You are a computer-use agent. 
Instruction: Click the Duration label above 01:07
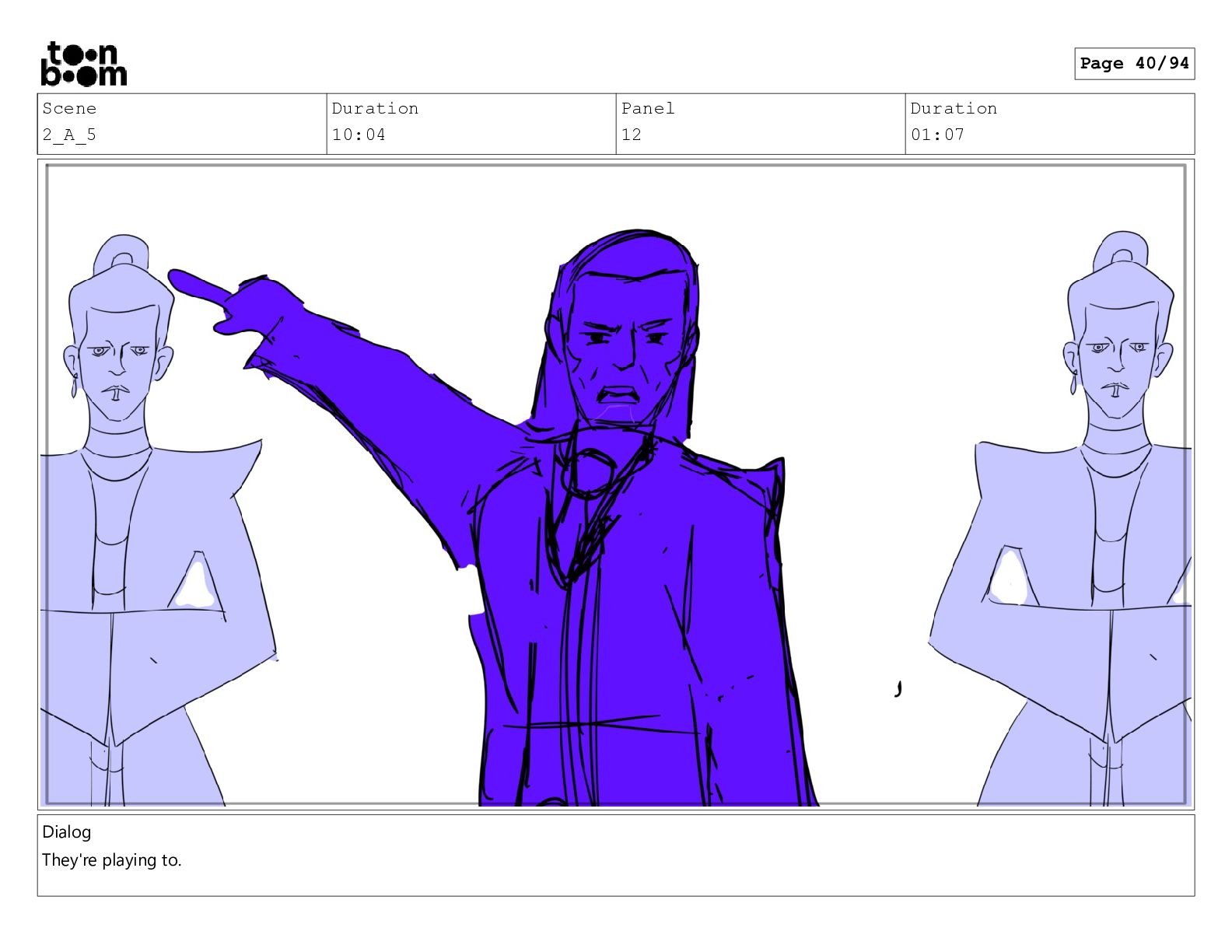[954, 109]
